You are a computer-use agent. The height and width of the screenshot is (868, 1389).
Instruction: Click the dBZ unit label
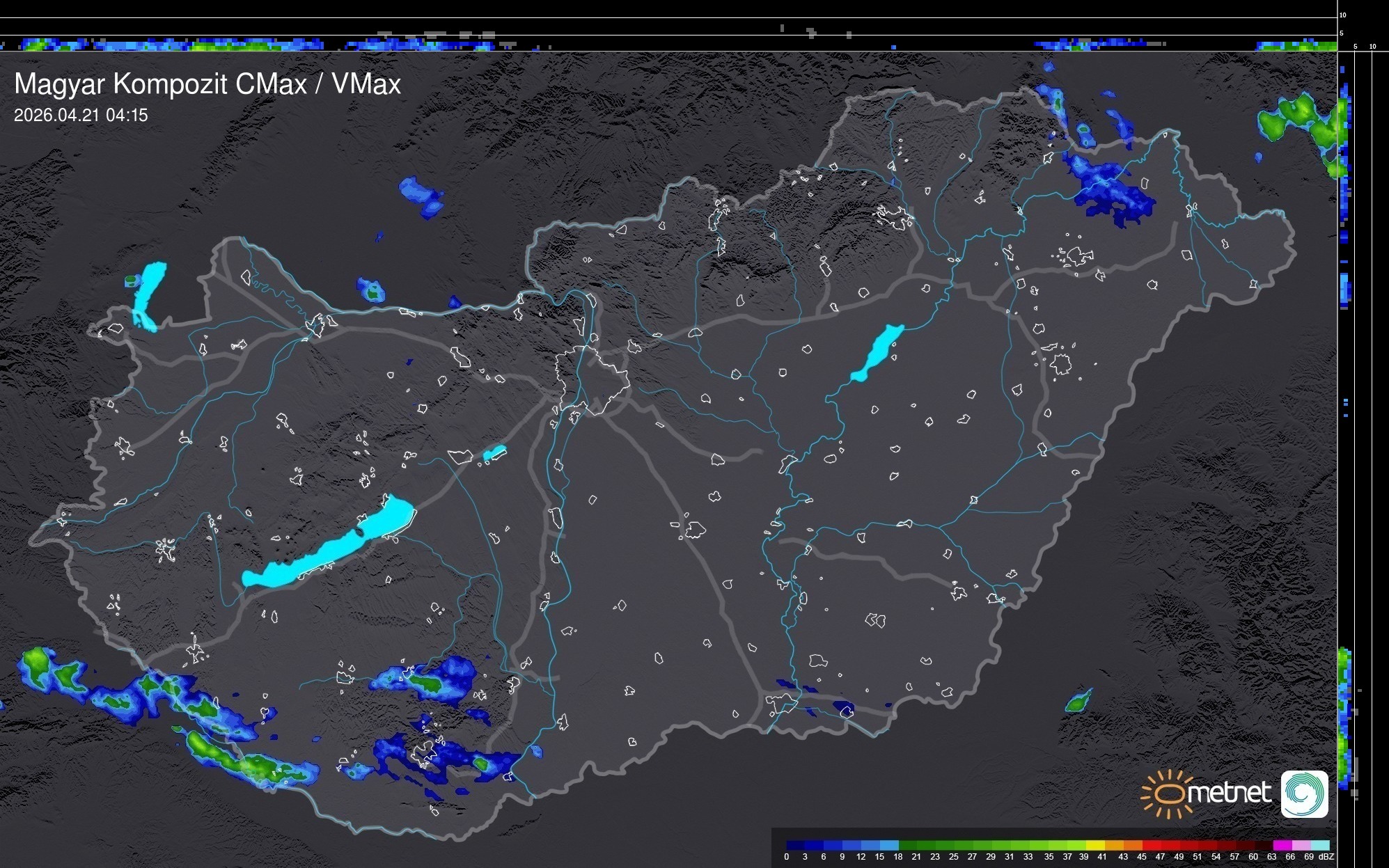point(1326,857)
